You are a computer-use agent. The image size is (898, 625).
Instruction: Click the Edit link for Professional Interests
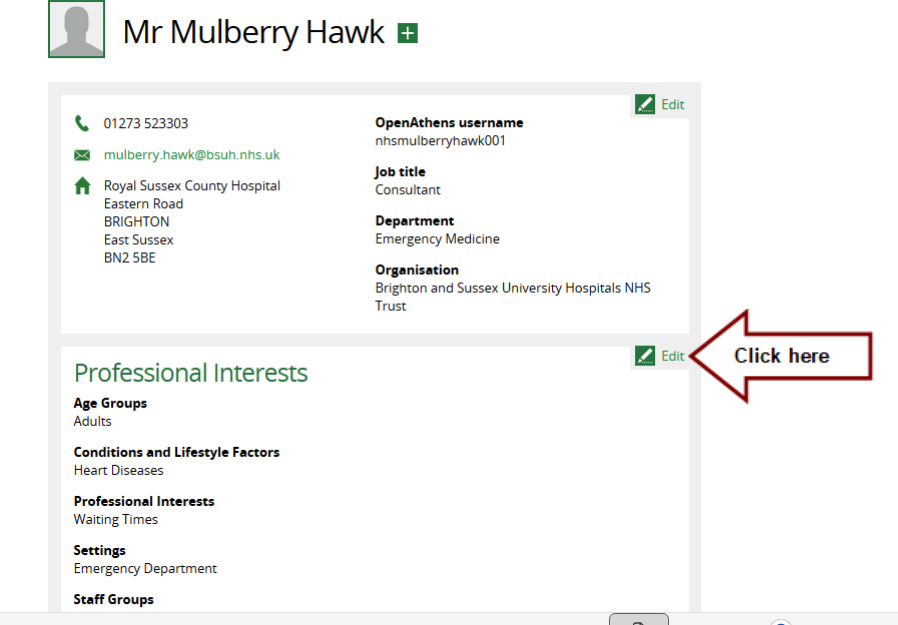tap(672, 356)
